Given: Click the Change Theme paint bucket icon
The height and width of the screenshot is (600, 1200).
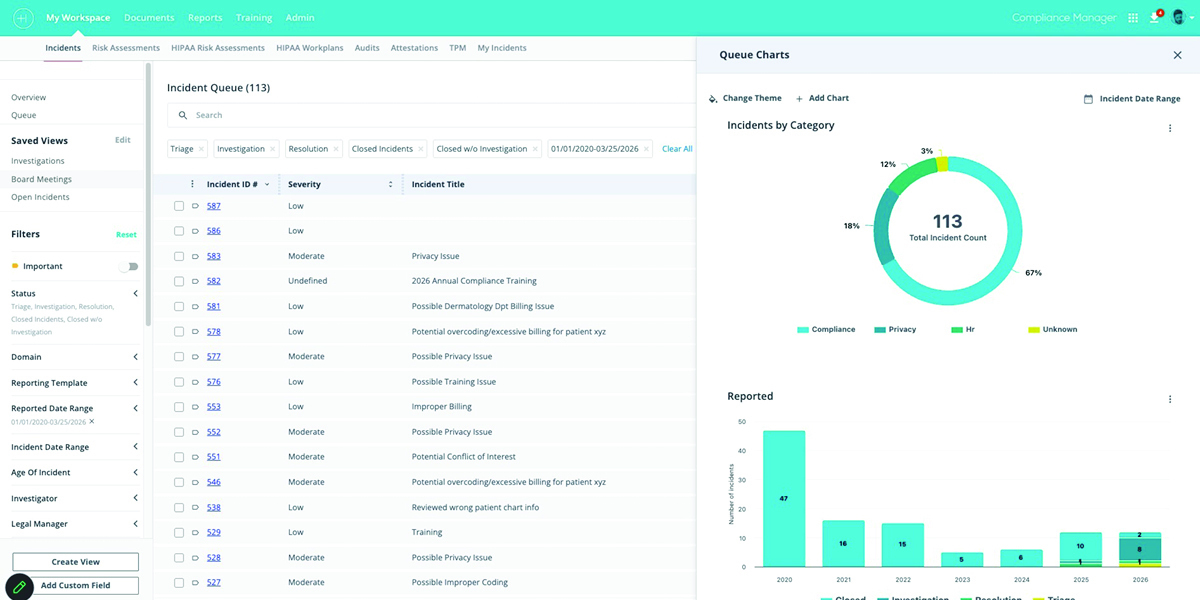Looking at the screenshot, I should 713,99.
